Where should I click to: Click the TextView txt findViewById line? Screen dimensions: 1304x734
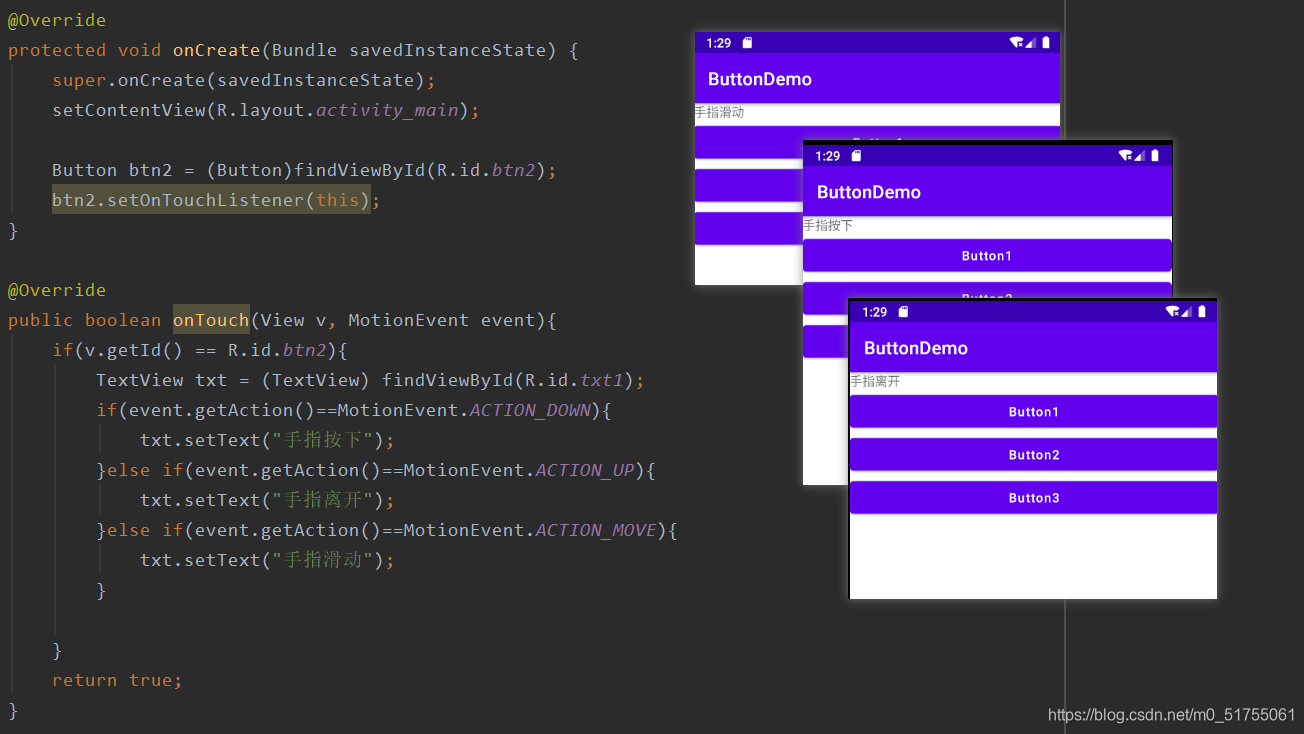370,380
